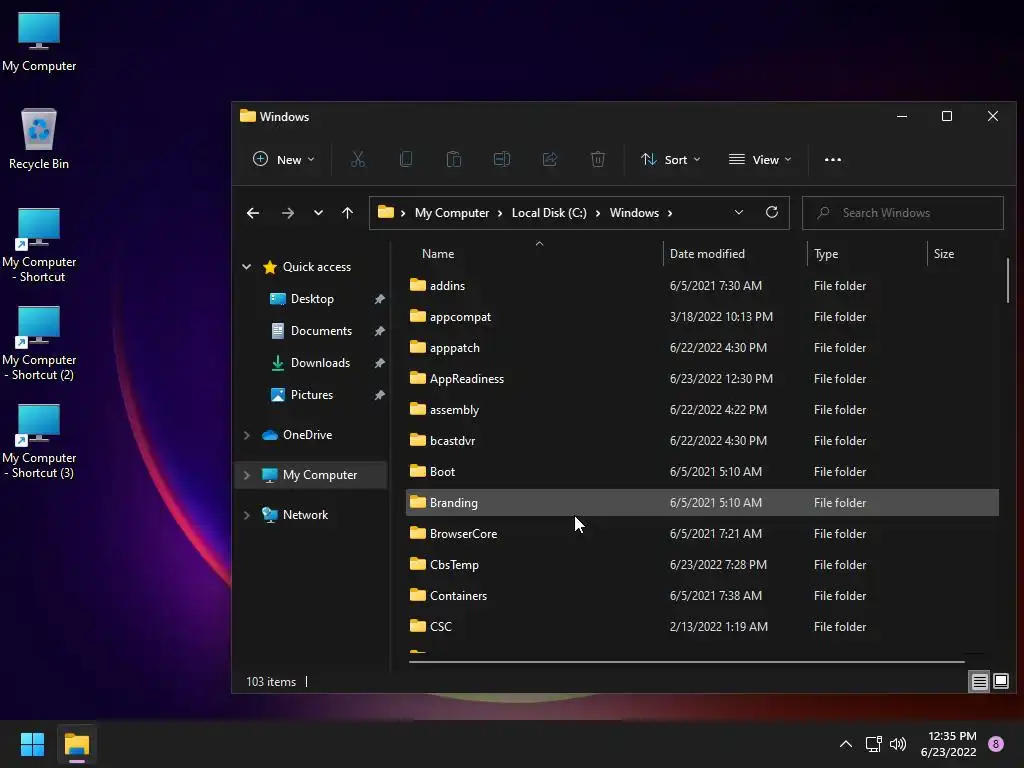This screenshot has height=768, width=1024.
Task: Click the Rename icon in toolbar
Action: click(502, 159)
